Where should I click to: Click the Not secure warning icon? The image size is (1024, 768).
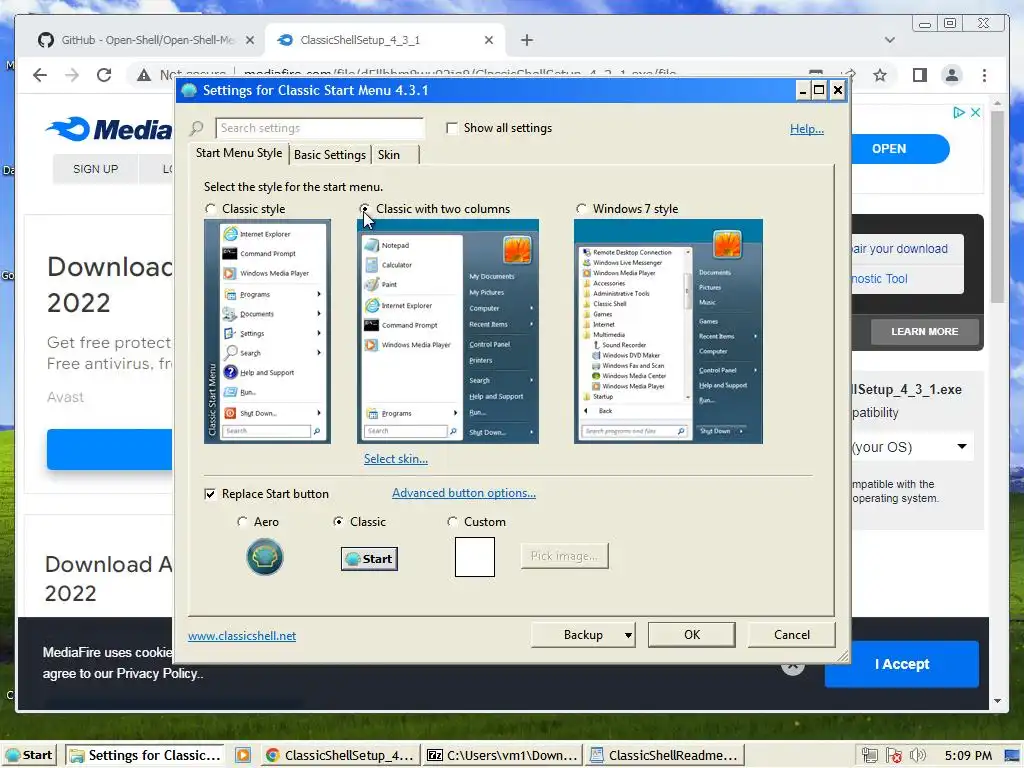[x=144, y=75]
